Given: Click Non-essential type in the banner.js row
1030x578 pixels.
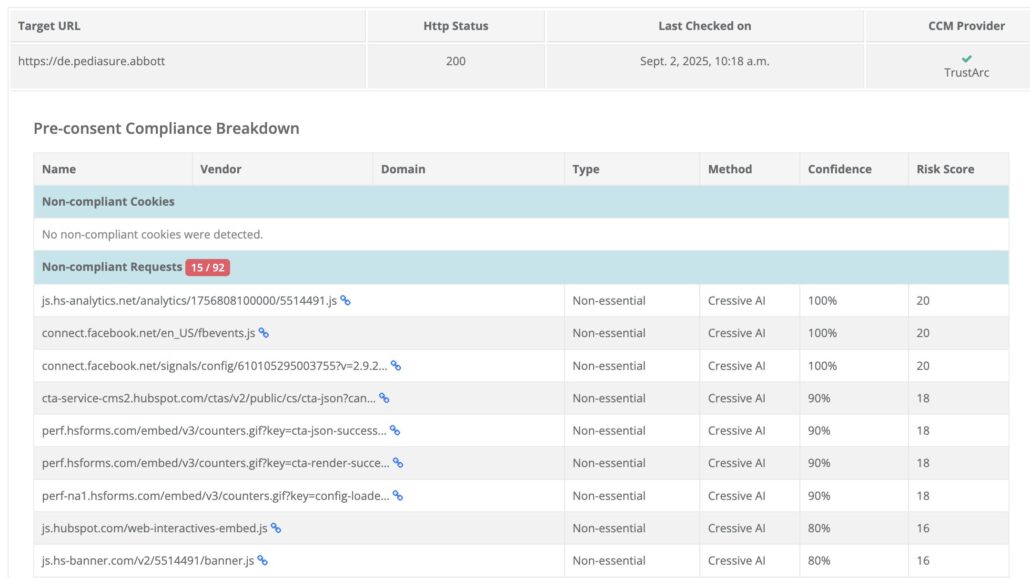Looking at the screenshot, I should point(609,560).
